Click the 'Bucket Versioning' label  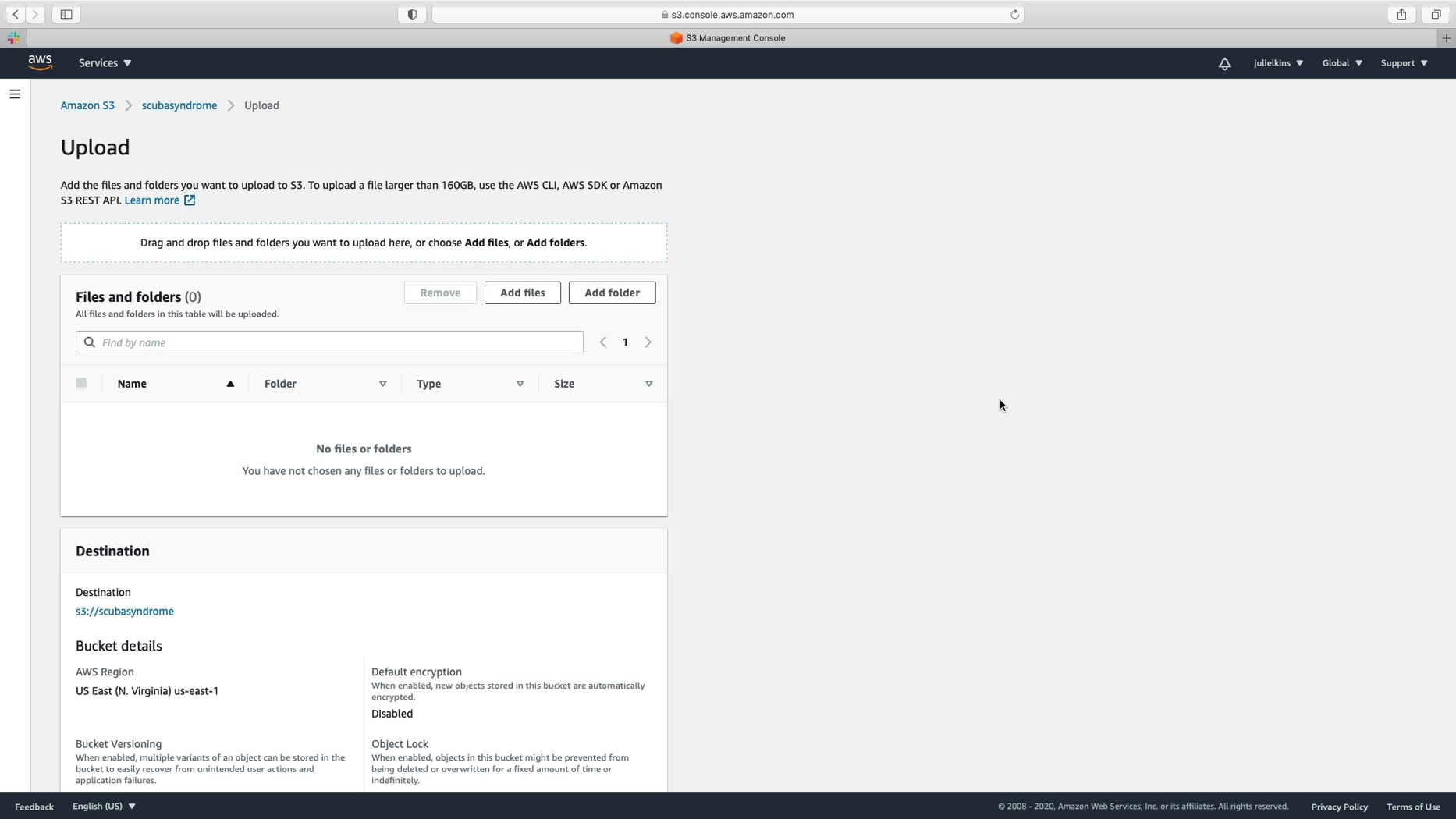point(119,744)
